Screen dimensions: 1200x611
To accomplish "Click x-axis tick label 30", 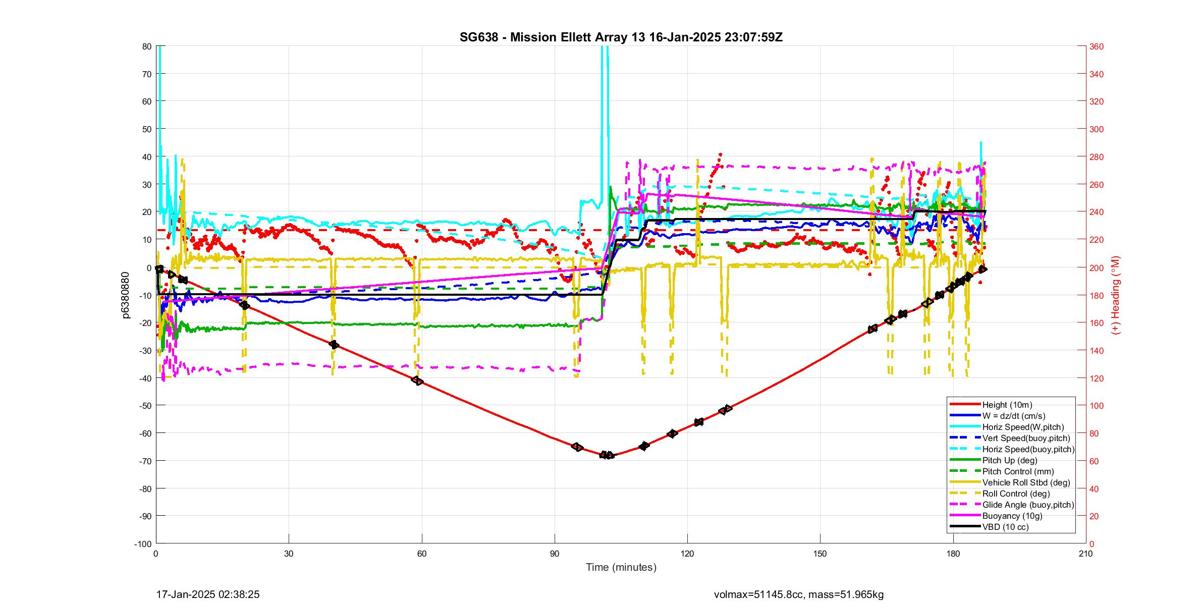I will pos(288,553).
